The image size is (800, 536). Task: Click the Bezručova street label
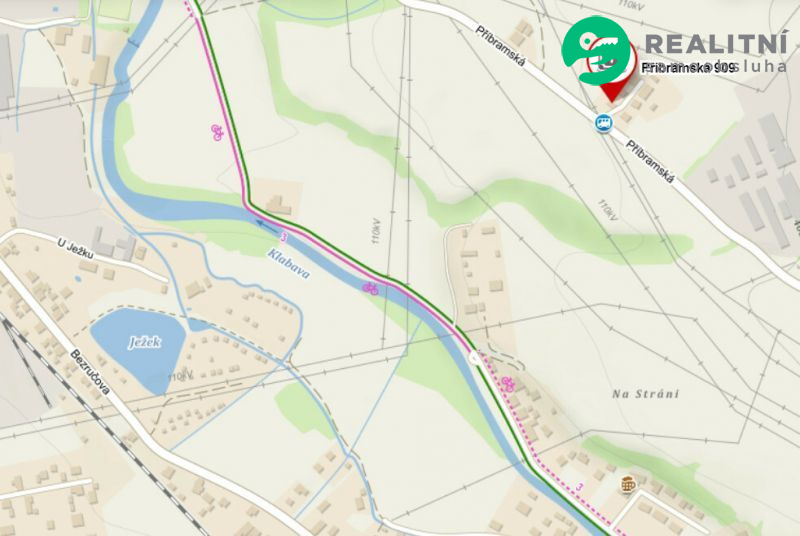(90, 372)
